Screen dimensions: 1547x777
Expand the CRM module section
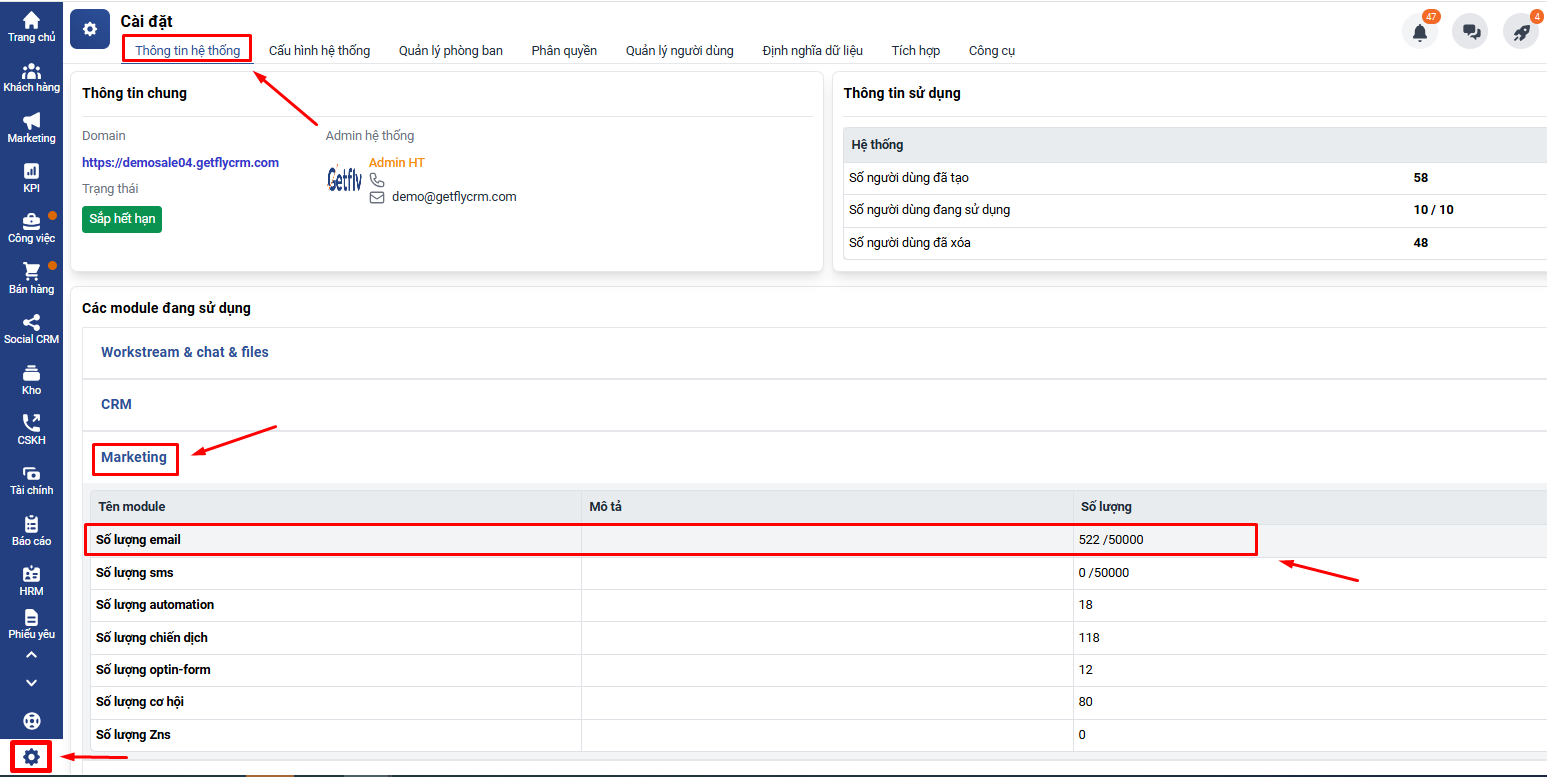tap(116, 404)
